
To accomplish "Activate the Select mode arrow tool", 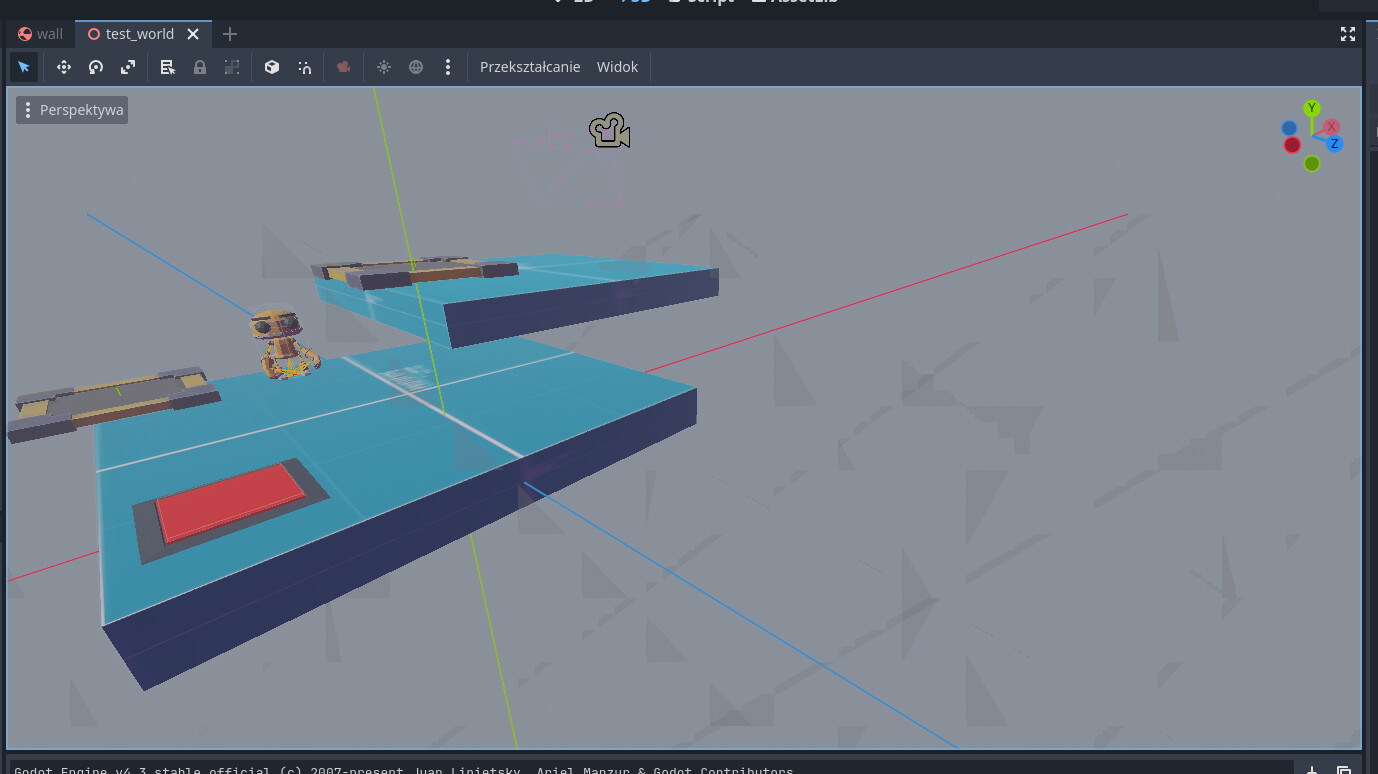I will point(24,67).
